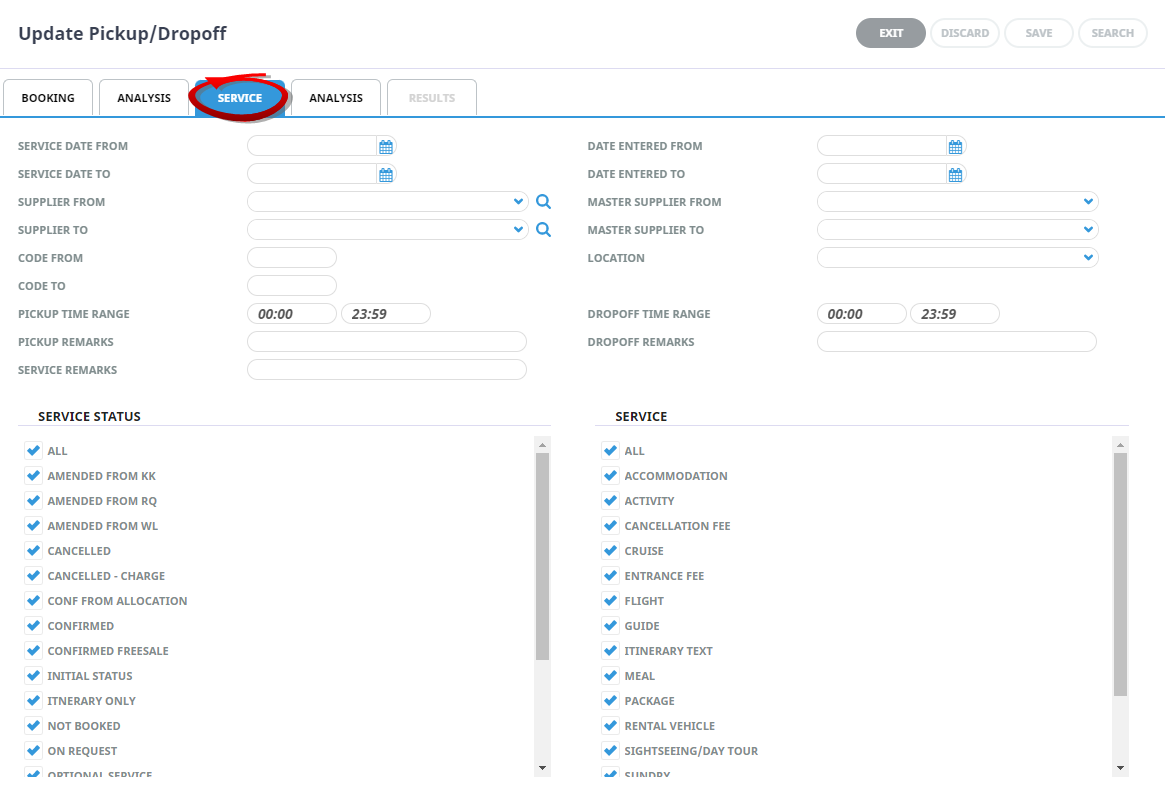The height and width of the screenshot is (805, 1165).
Task: Click the Pickup Remarks text field
Action: (386, 342)
